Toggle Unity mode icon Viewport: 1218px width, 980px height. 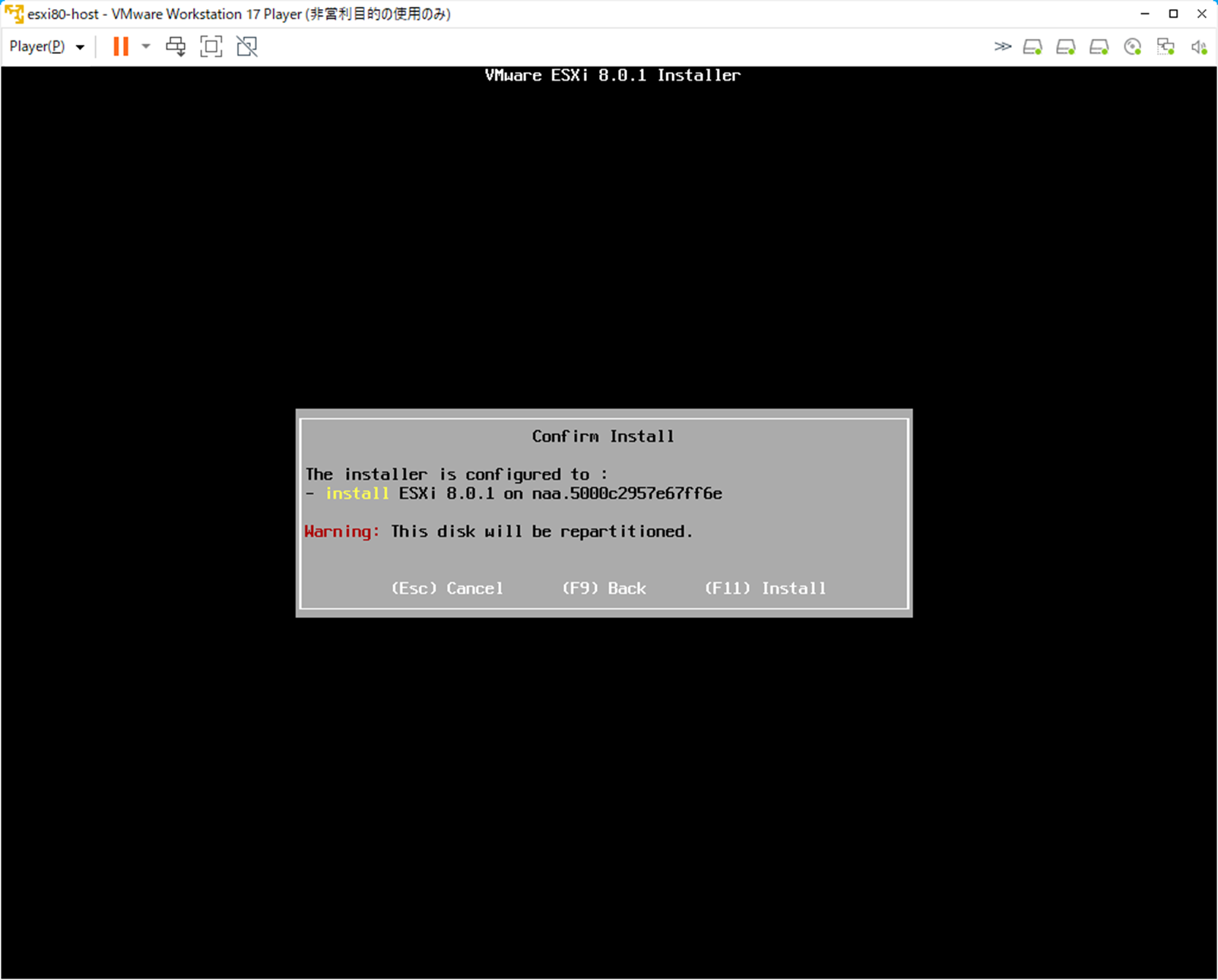tap(247, 46)
